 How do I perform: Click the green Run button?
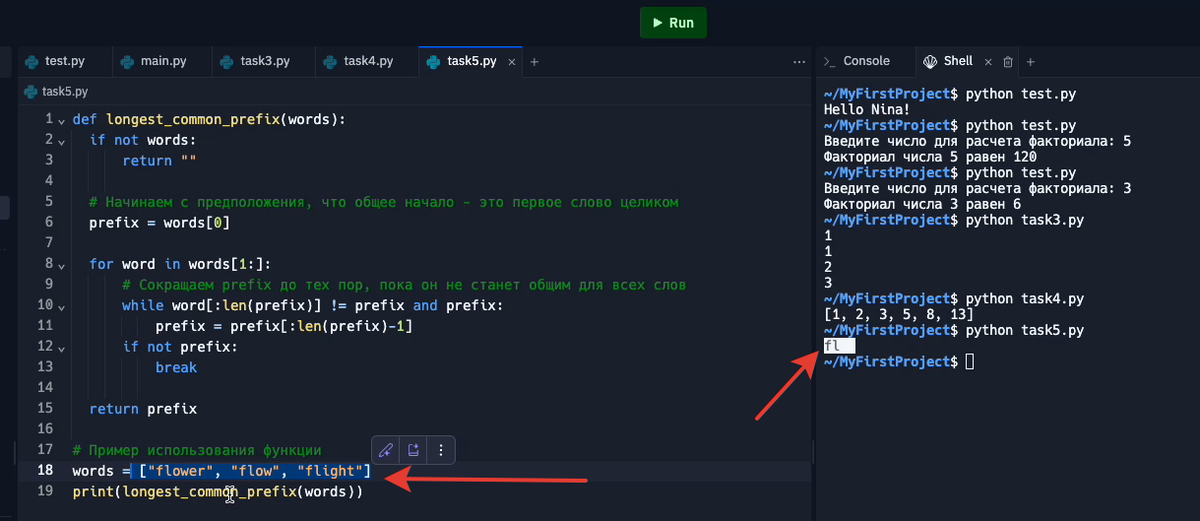point(673,22)
